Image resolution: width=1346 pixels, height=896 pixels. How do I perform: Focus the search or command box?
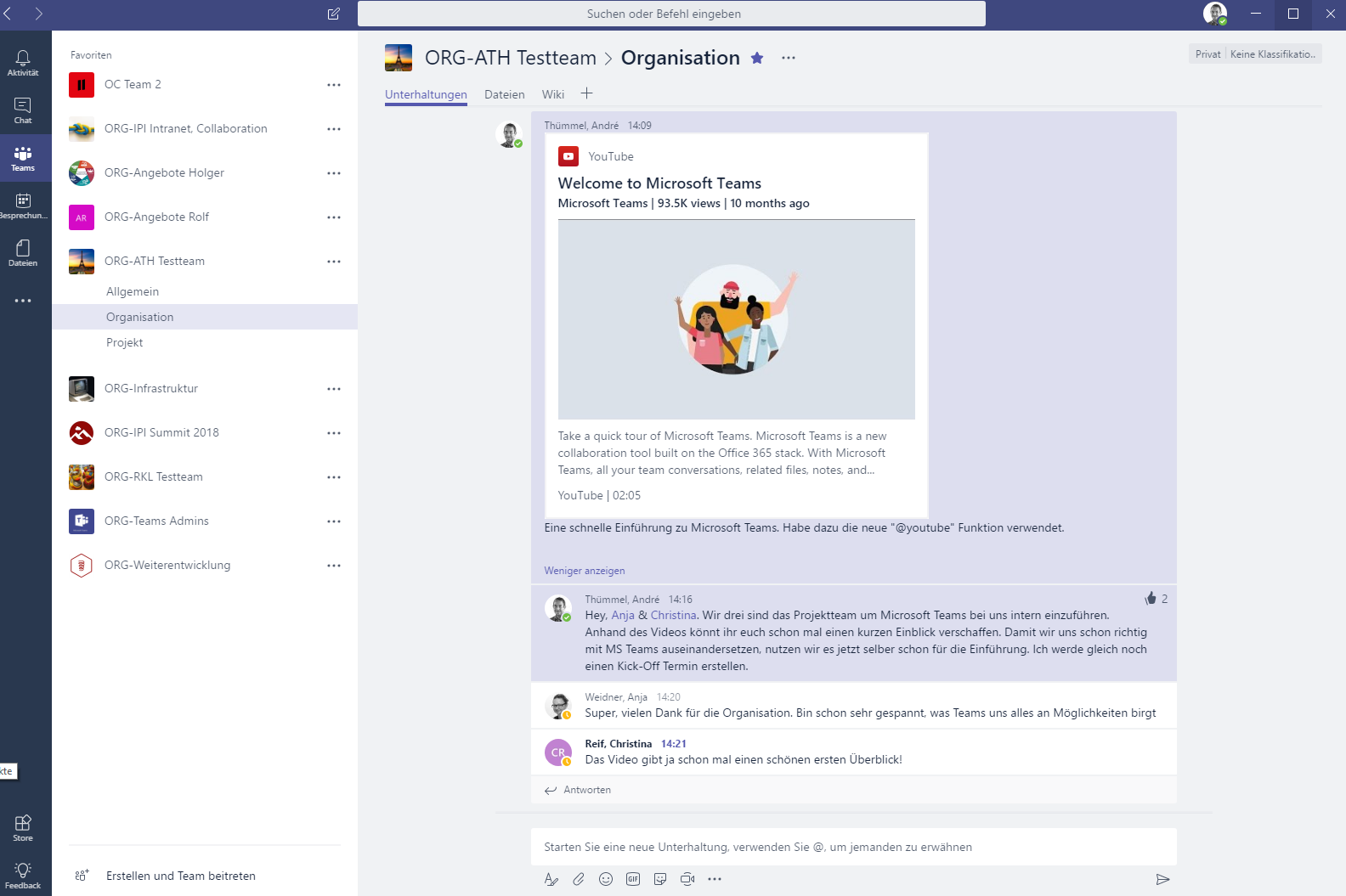(x=671, y=14)
